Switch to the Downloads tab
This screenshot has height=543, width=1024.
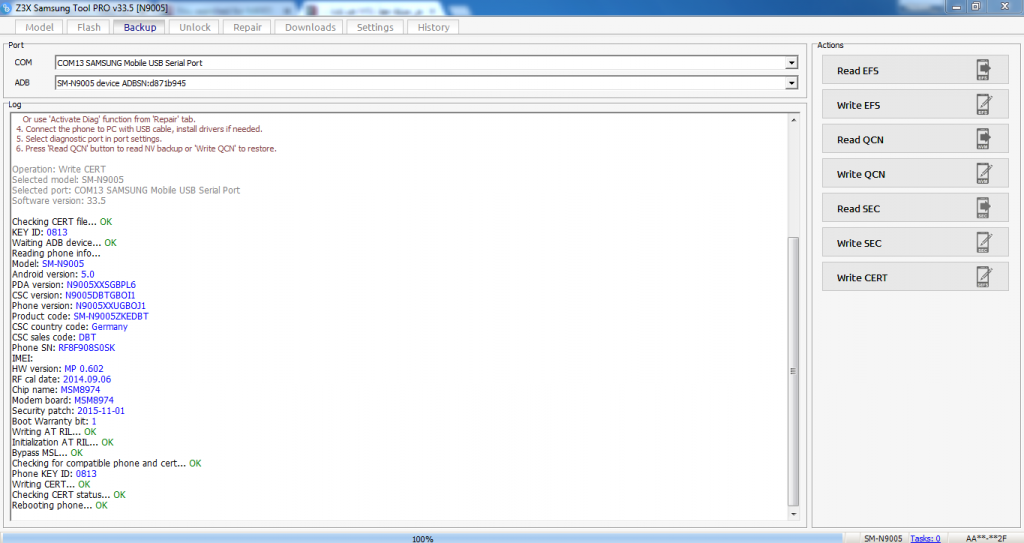tap(310, 27)
